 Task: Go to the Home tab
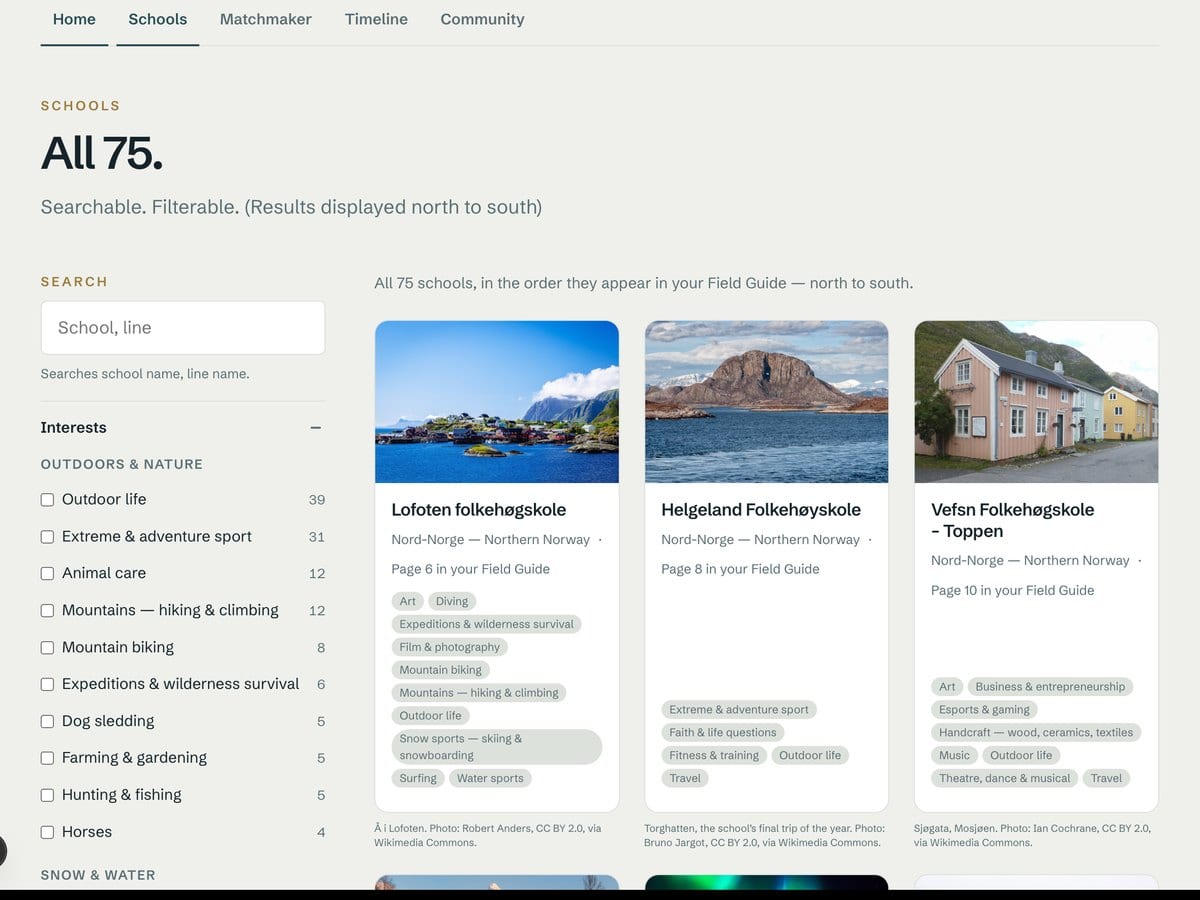coord(74,19)
